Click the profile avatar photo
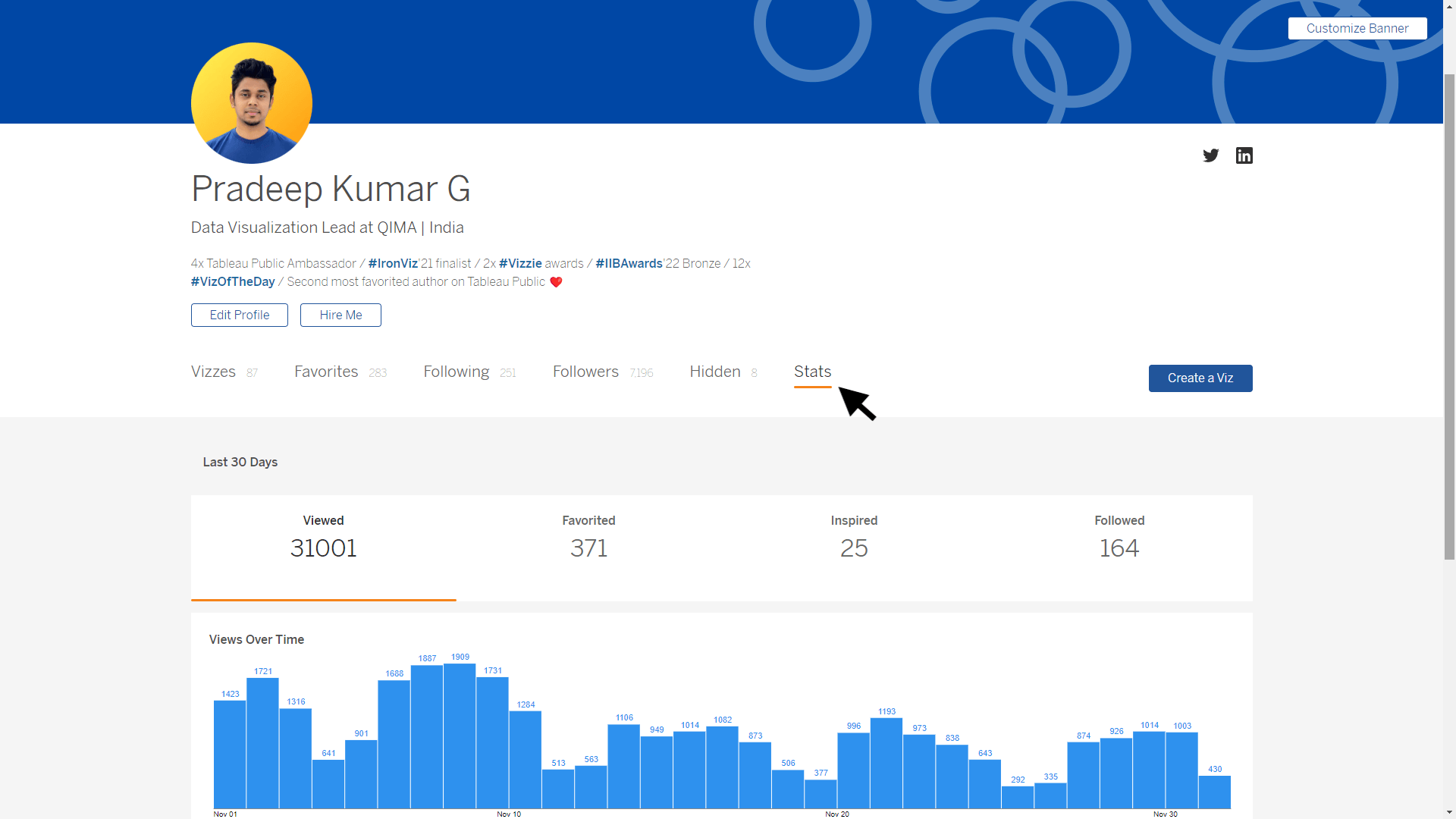 coord(251,103)
